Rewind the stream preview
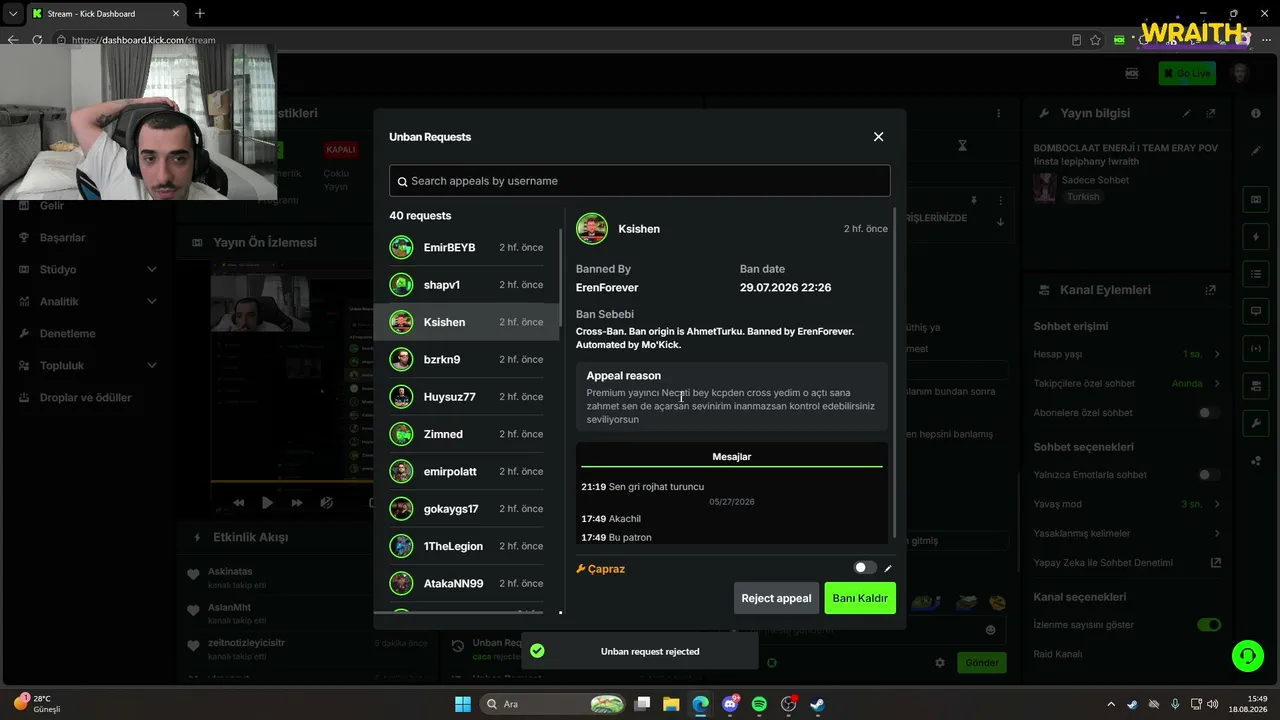1280x720 pixels. click(x=238, y=503)
